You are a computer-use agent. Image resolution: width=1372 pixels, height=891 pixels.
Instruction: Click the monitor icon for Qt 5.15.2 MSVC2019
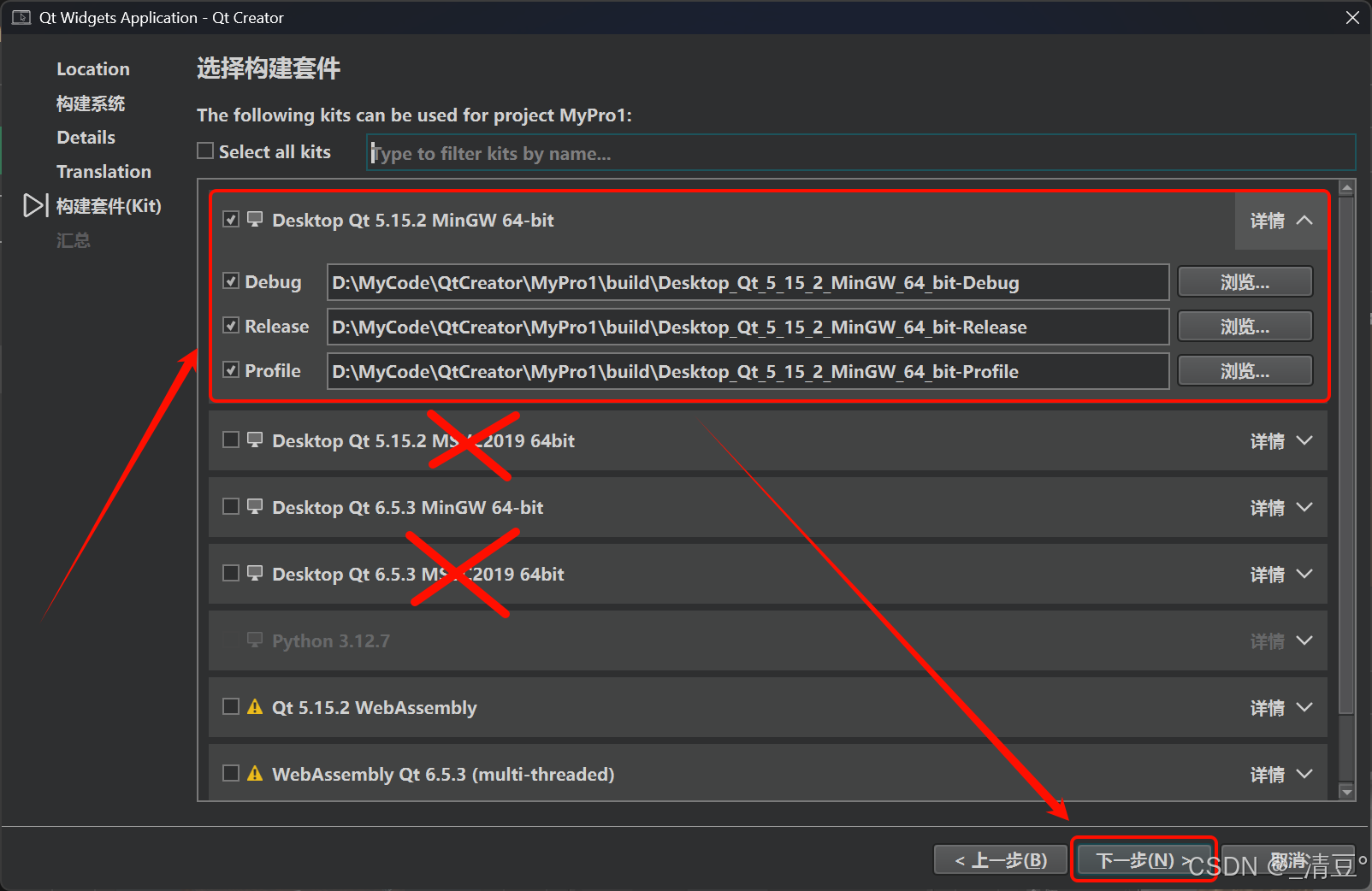pos(255,440)
